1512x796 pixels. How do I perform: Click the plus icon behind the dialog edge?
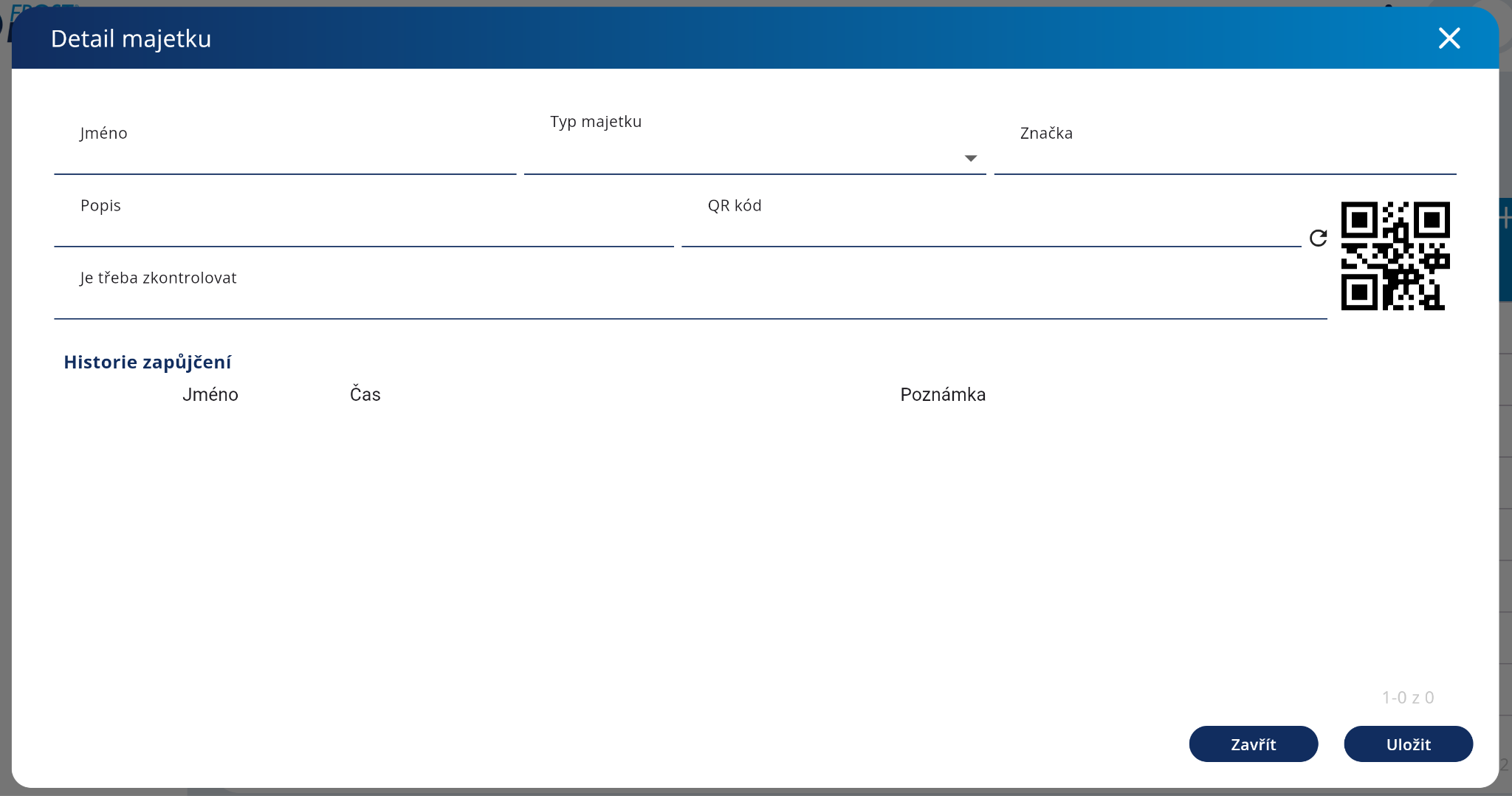click(x=1505, y=219)
